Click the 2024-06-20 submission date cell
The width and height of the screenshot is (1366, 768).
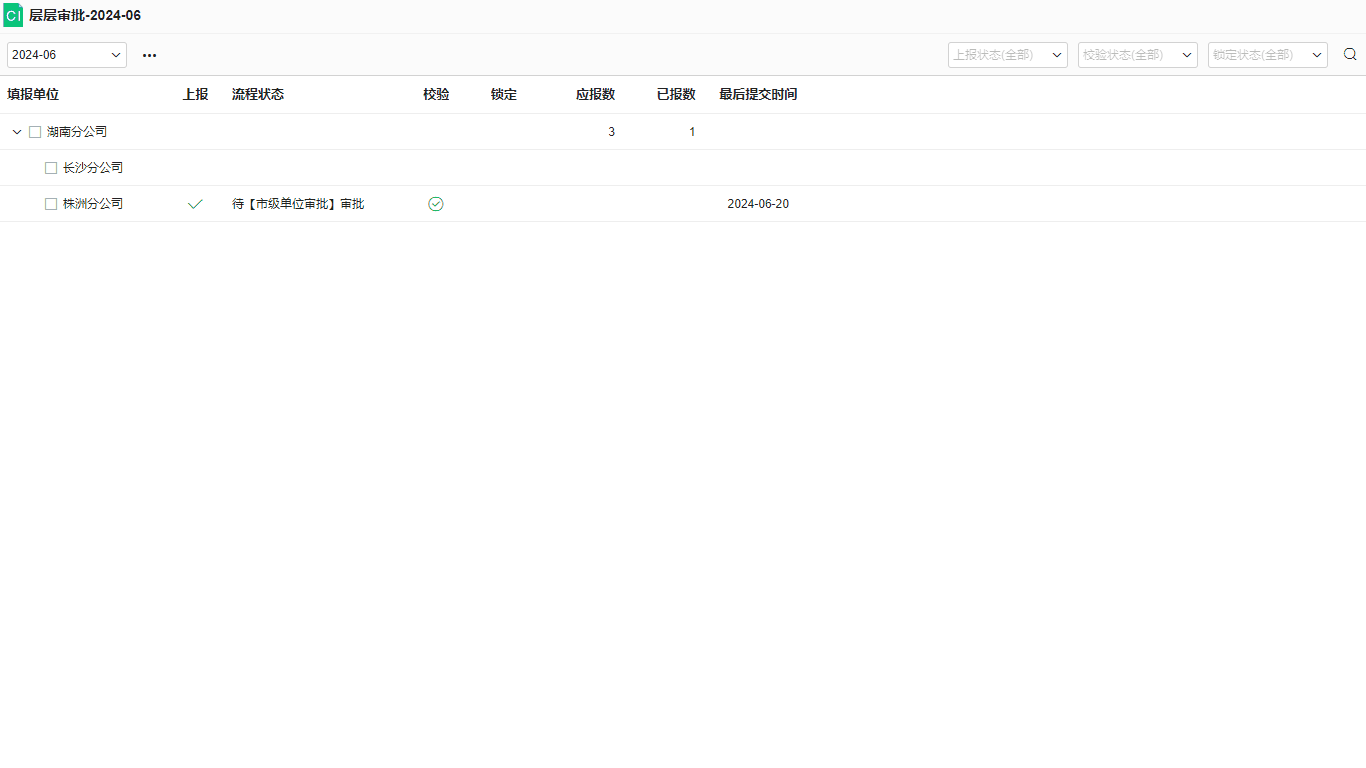coord(758,204)
